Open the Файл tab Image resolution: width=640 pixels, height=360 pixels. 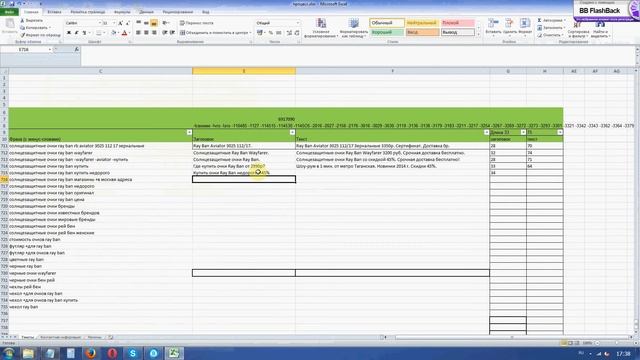pyautogui.click(x=9, y=12)
